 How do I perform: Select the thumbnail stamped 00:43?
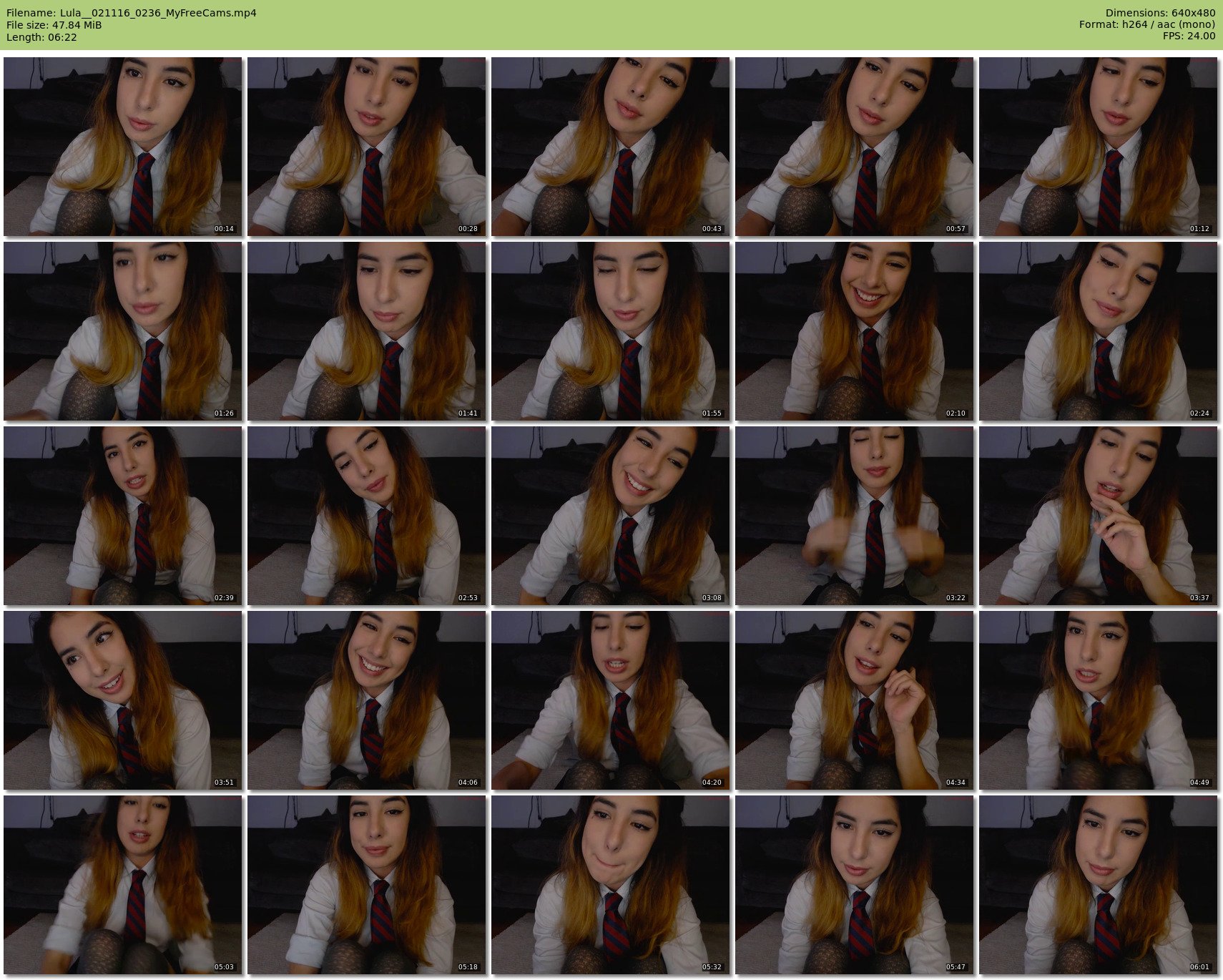coord(610,147)
